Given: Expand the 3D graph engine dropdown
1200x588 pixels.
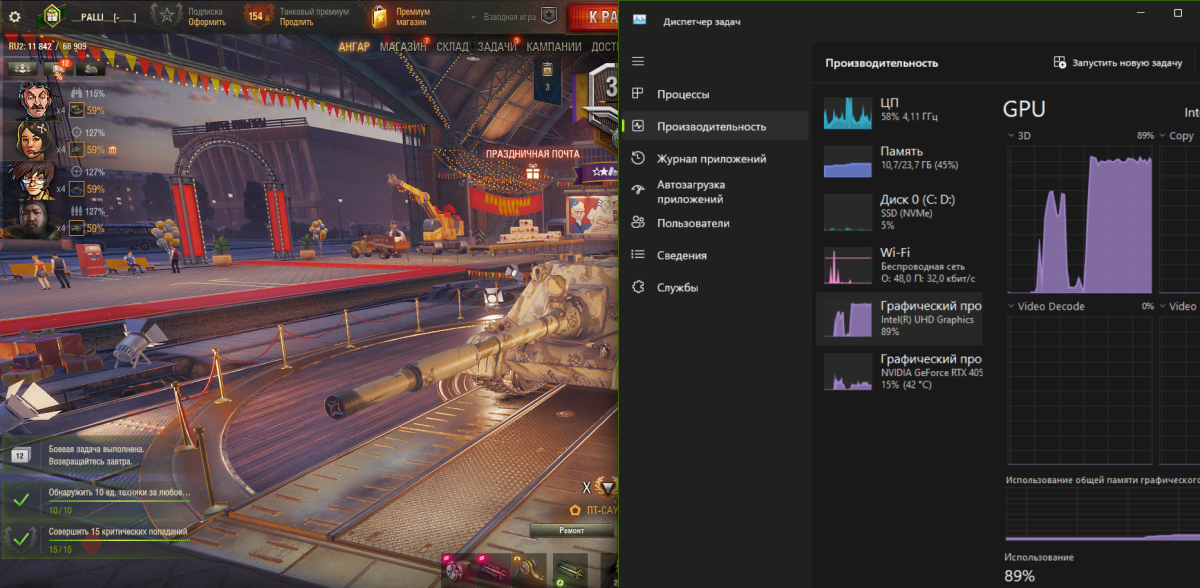Looking at the screenshot, I should tap(1012, 135).
